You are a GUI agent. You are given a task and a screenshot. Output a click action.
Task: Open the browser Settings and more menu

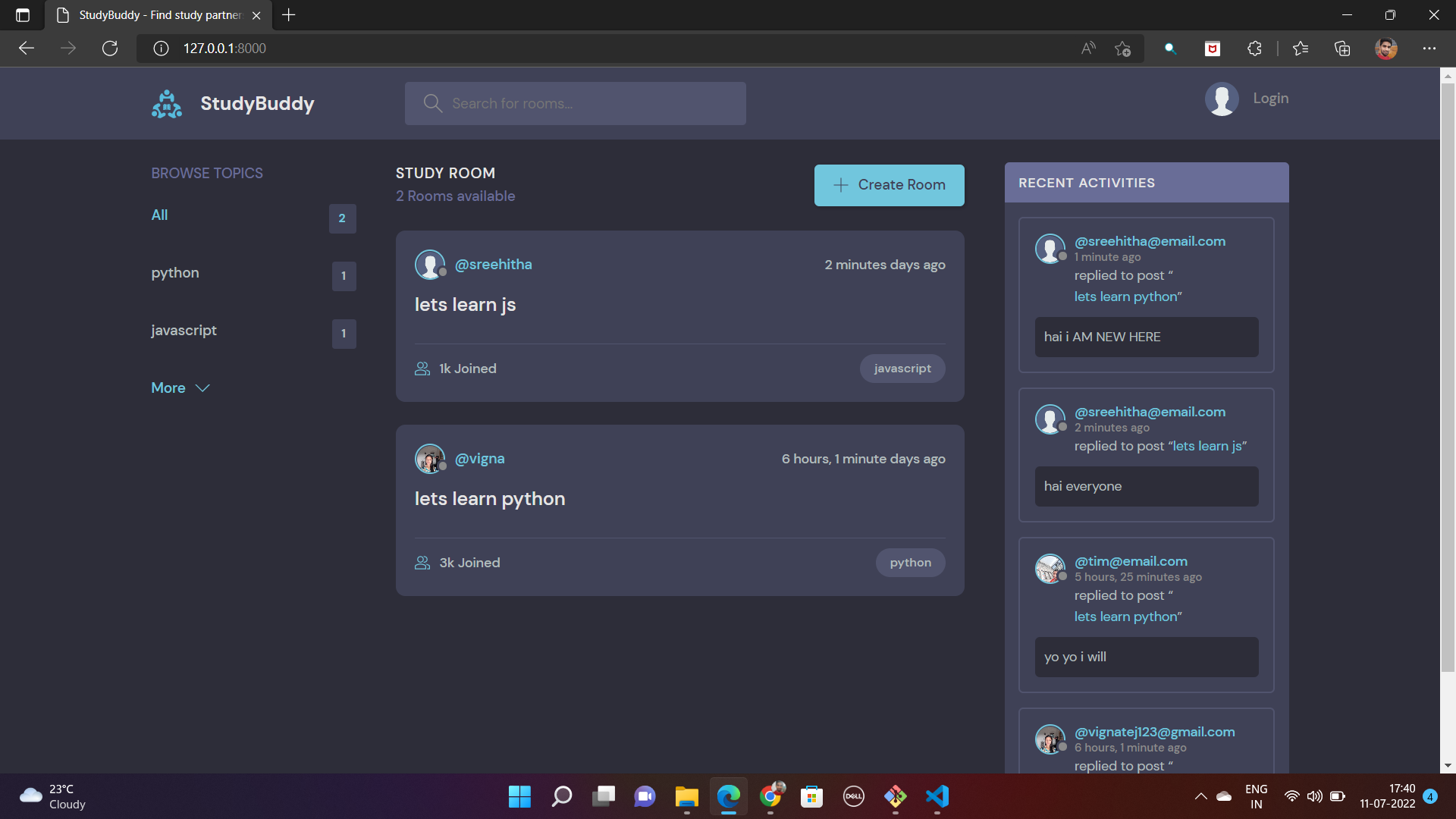tap(1429, 49)
